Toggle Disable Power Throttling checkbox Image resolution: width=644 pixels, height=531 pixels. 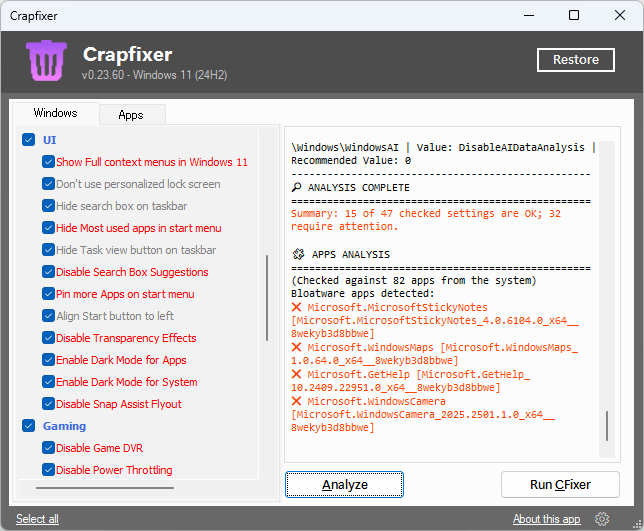[48, 470]
